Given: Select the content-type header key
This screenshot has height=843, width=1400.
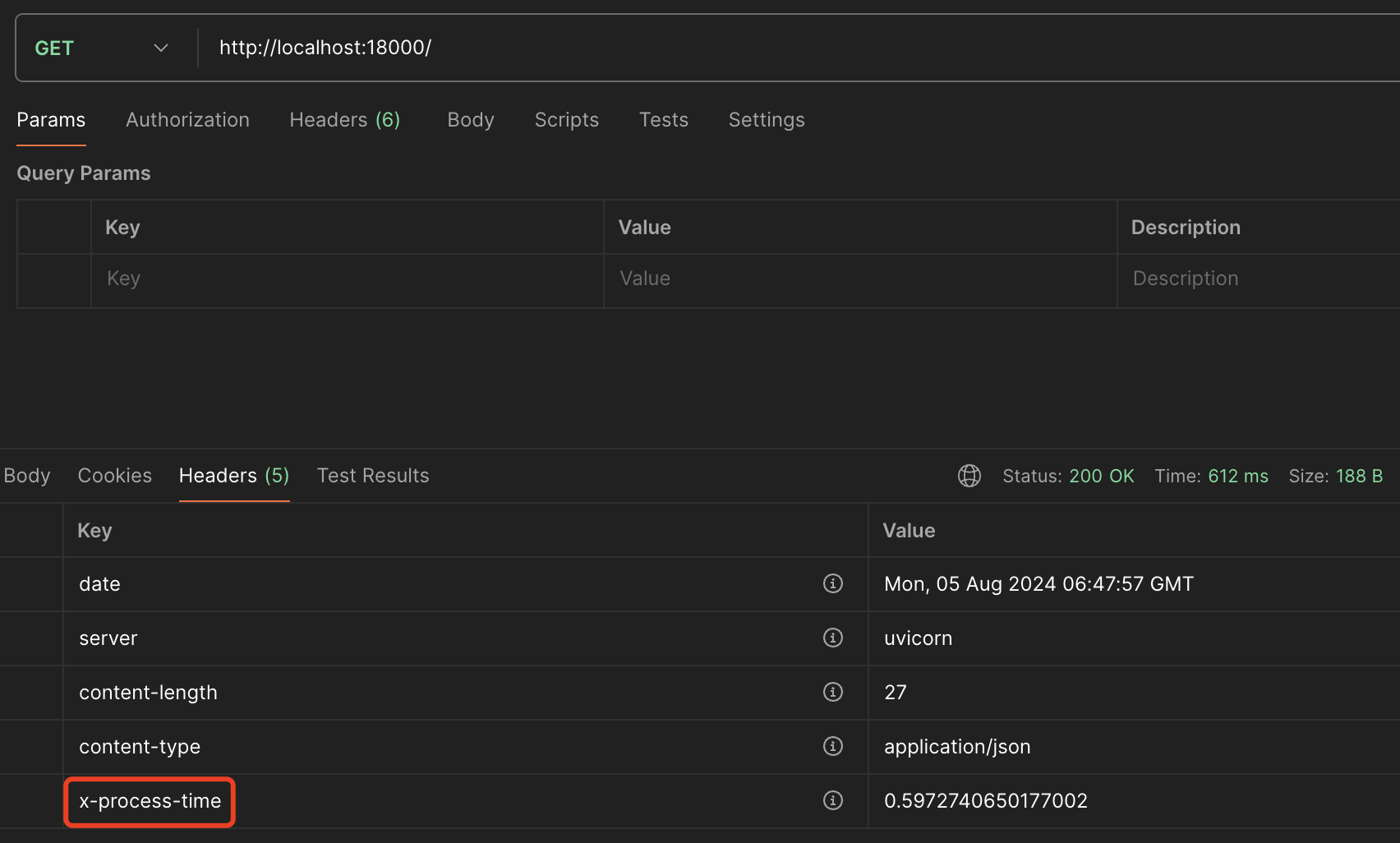Looking at the screenshot, I should [x=140, y=747].
